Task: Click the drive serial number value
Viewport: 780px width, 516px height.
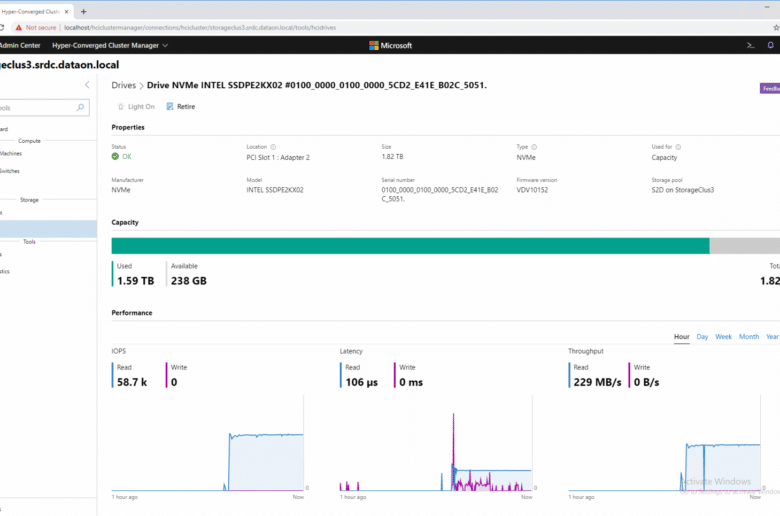Action: point(440,194)
